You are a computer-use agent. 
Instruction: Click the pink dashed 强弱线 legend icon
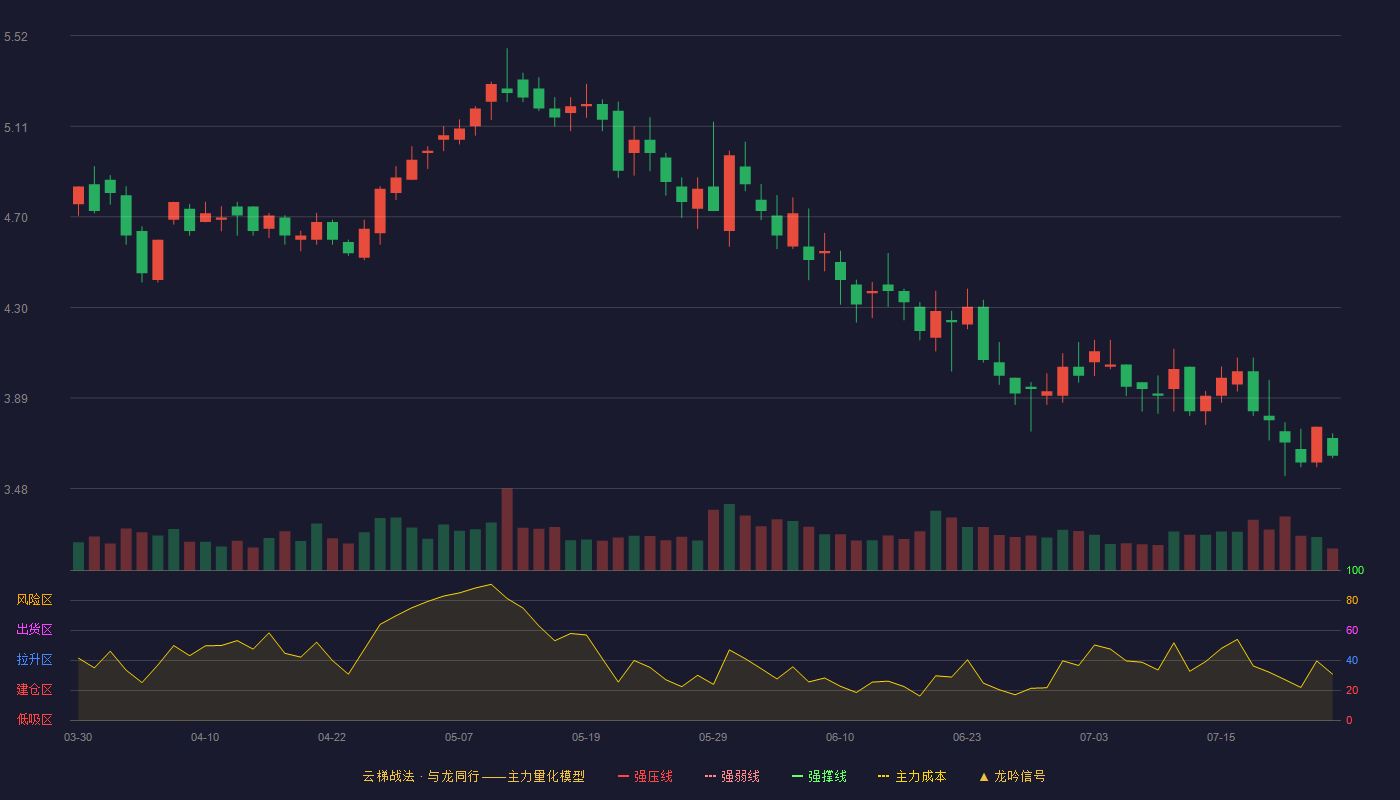[710, 776]
